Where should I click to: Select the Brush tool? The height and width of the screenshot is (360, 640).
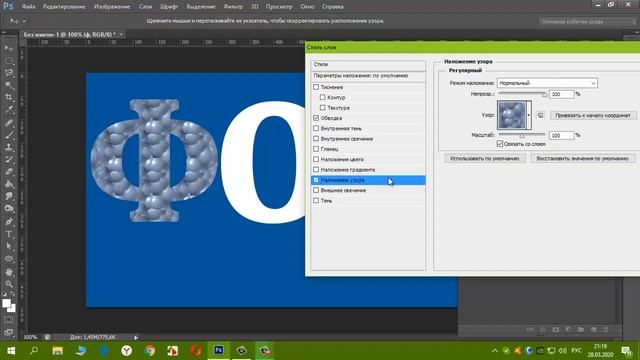[9, 135]
